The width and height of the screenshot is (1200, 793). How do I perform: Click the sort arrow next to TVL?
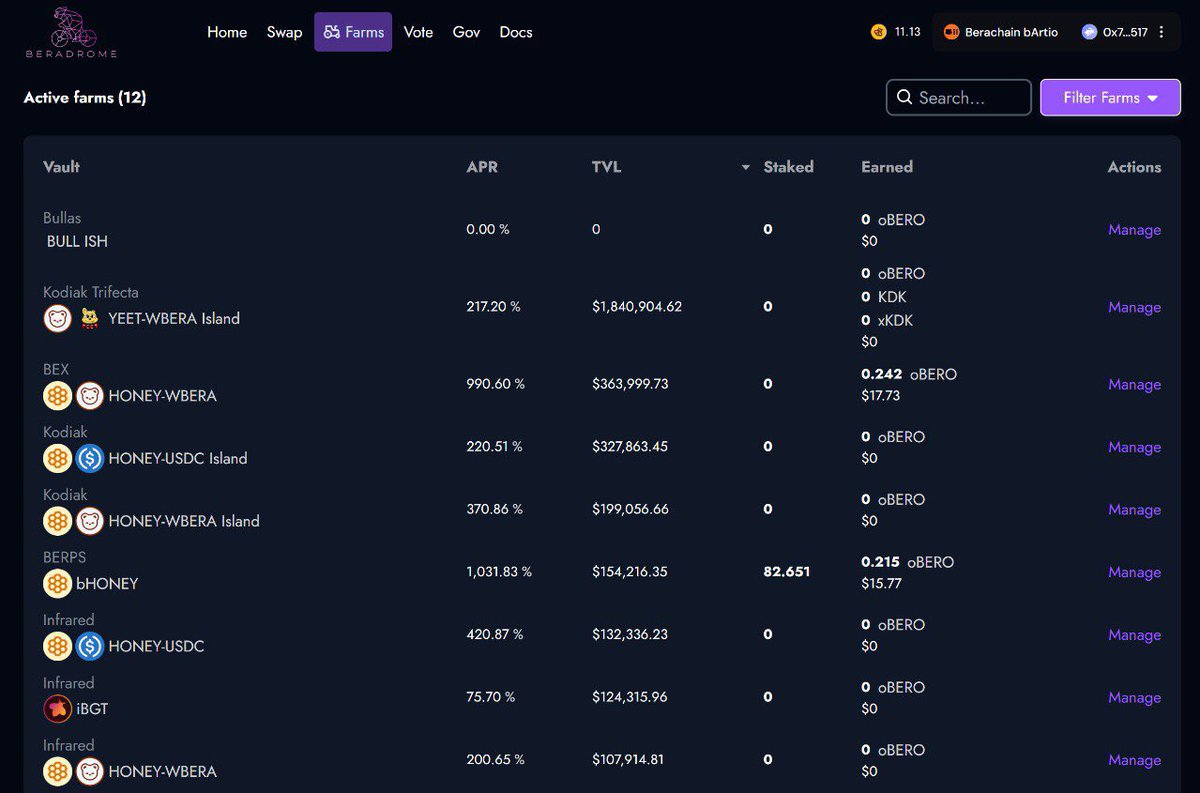pyautogui.click(x=745, y=168)
